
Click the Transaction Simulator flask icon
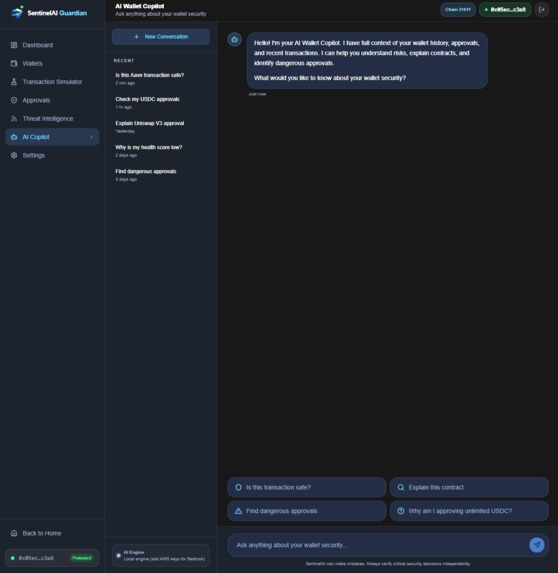14,81
